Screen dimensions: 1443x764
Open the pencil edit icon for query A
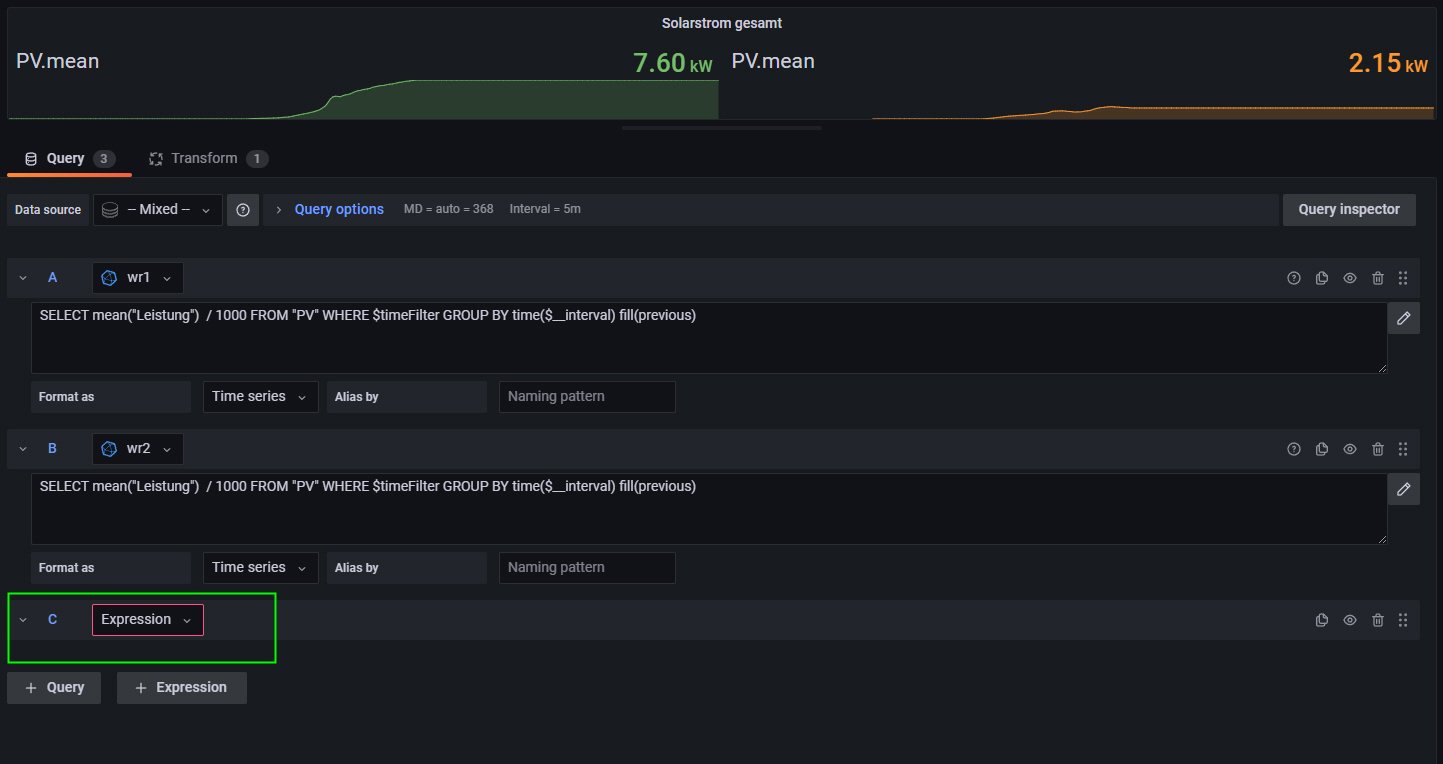(x=1403, y=318)
